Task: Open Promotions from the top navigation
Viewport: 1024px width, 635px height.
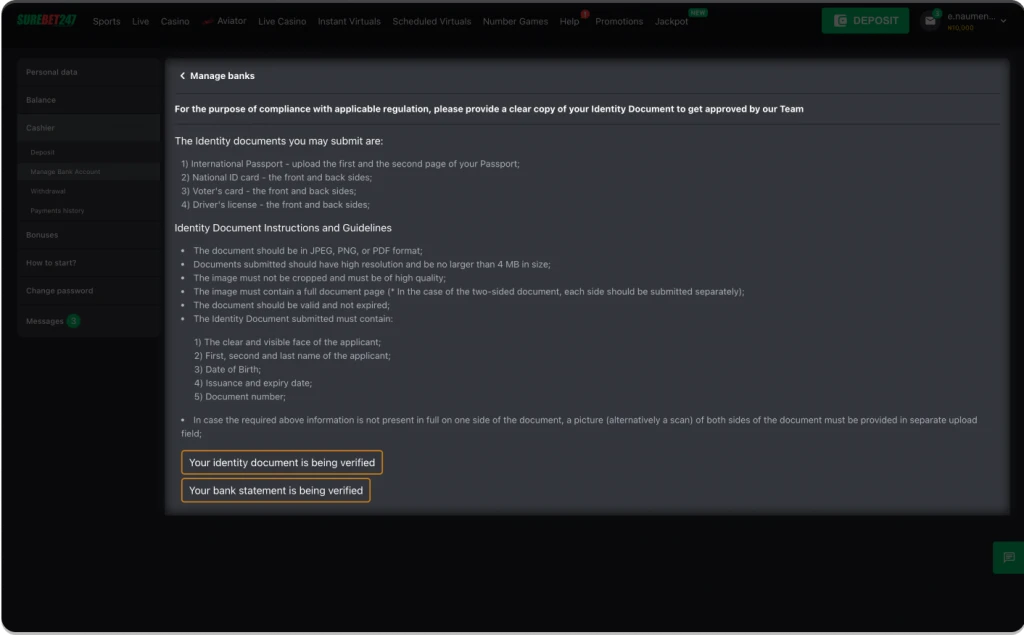Action: pyautogui.click(x=619, y=21)
